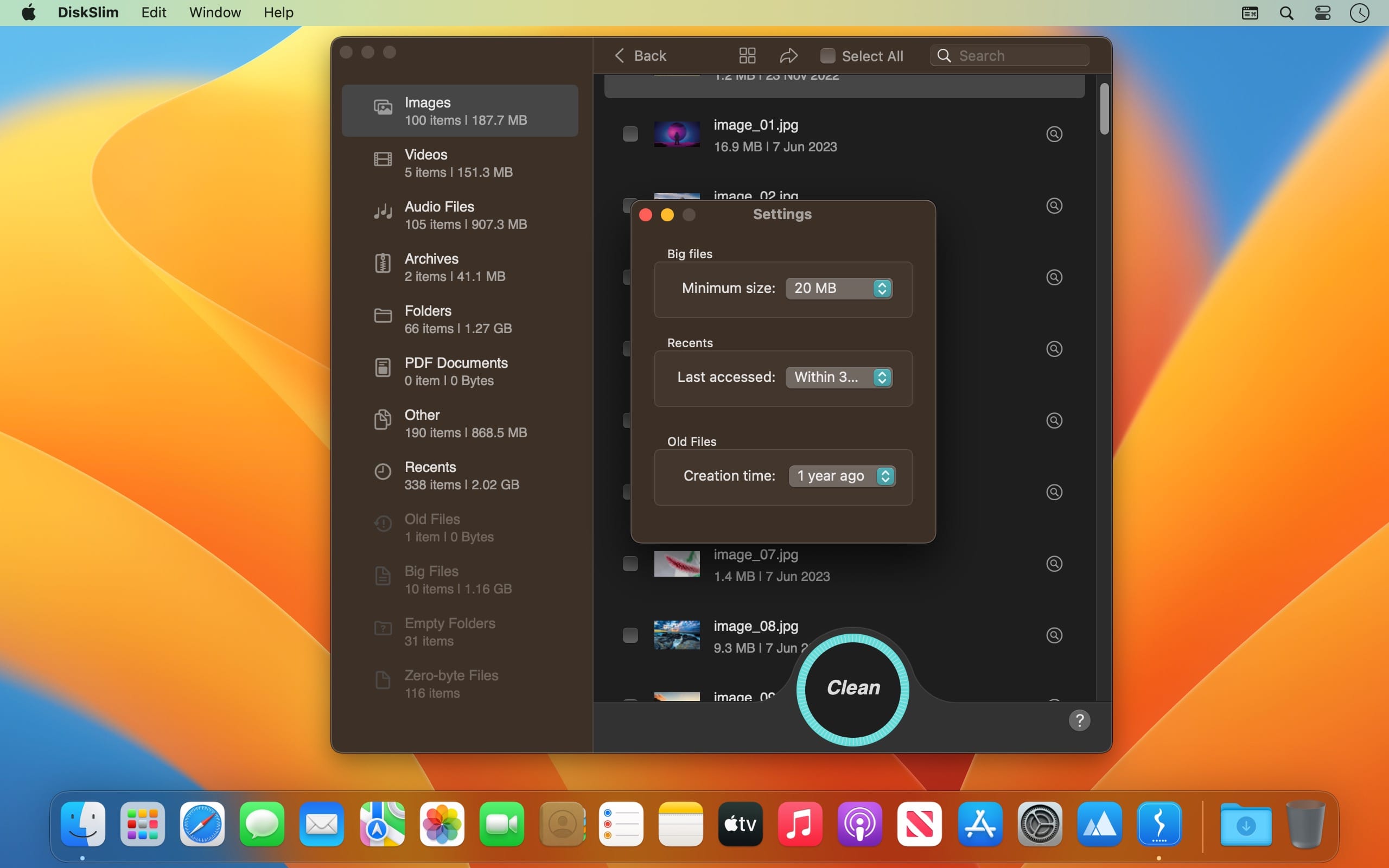Viewport: 1389px width, 868px height.
Task: Open Photos app from the dock
Action: pyautogui.click(x=441, y=824)
